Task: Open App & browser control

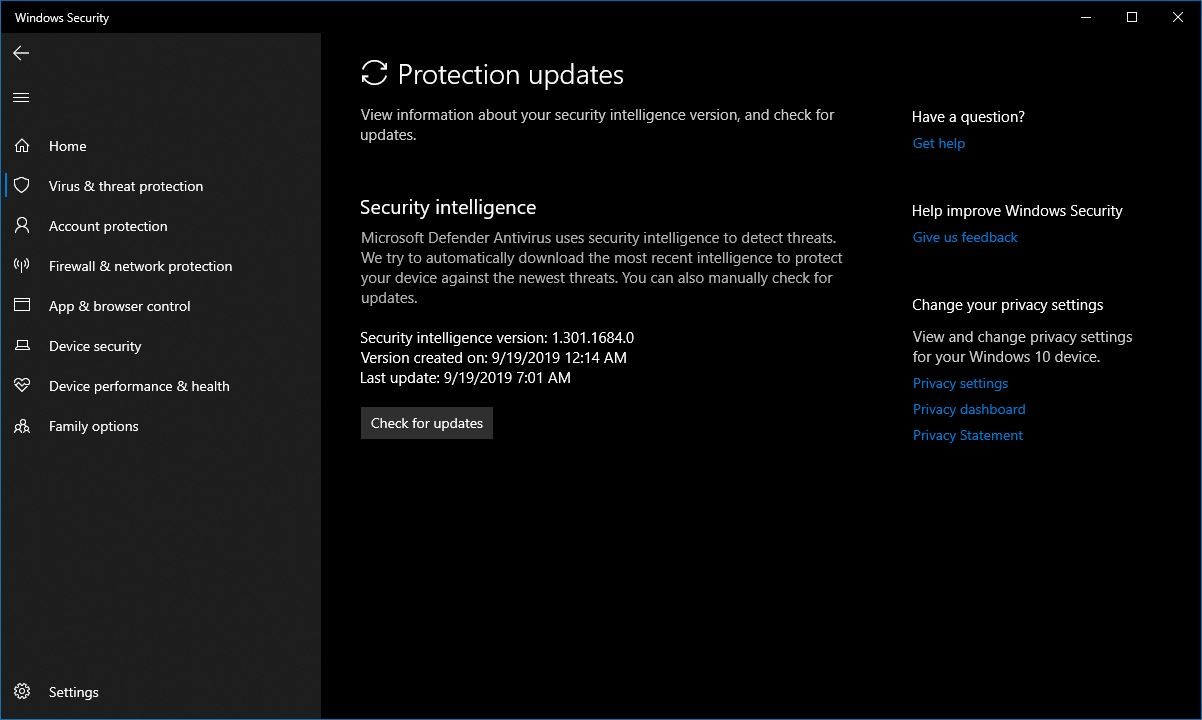Action: click(120, 306)
